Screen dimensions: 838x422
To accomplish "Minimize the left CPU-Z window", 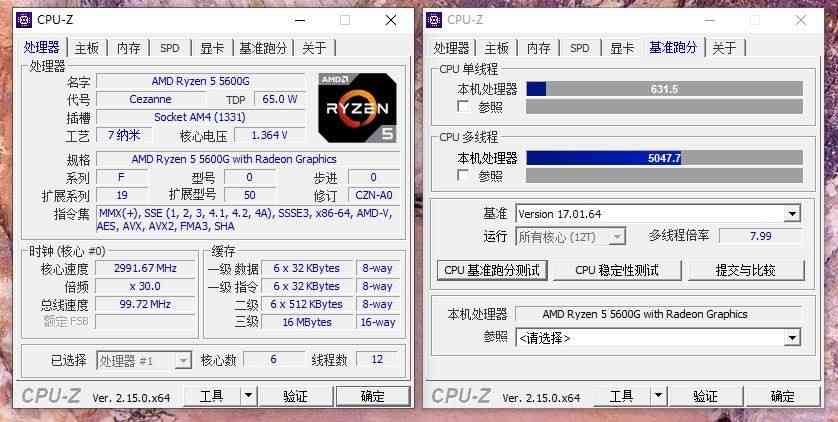I will coord(300,20).
